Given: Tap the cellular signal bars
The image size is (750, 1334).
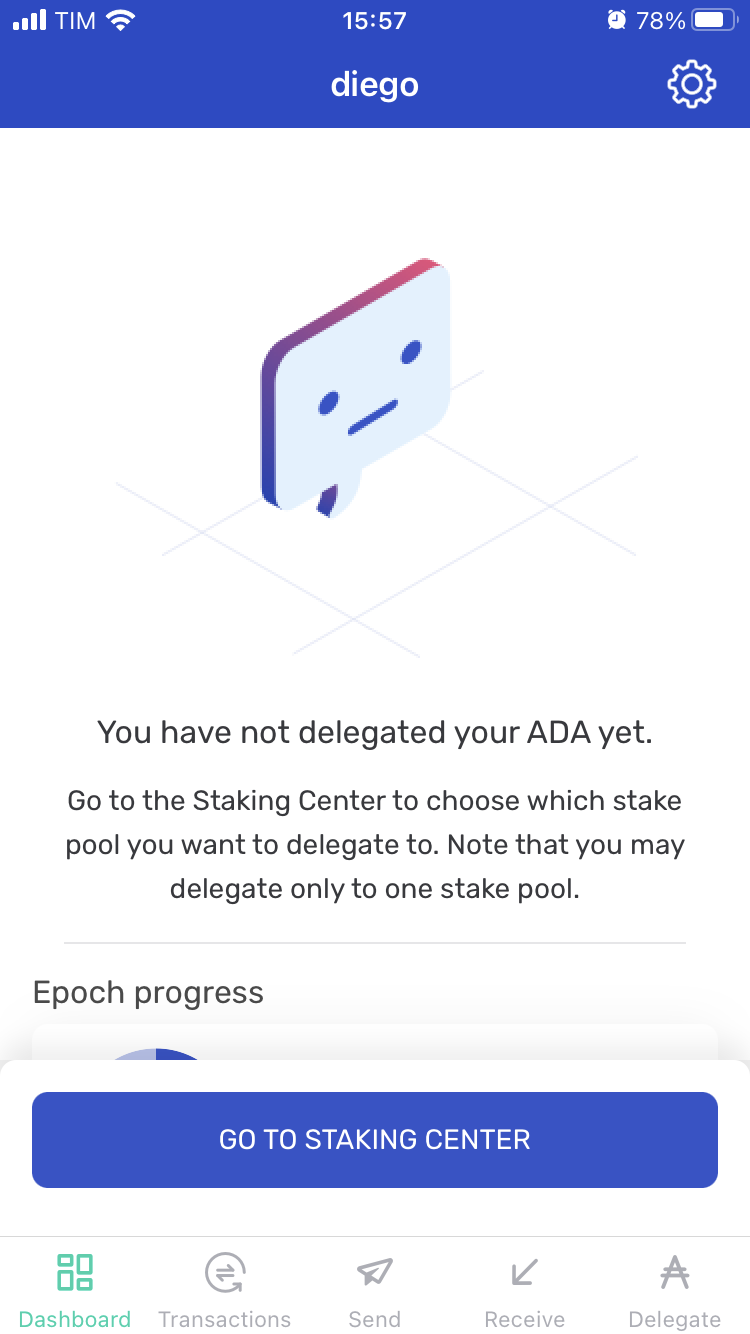Looking at the screenshot, I should (30, 21).
